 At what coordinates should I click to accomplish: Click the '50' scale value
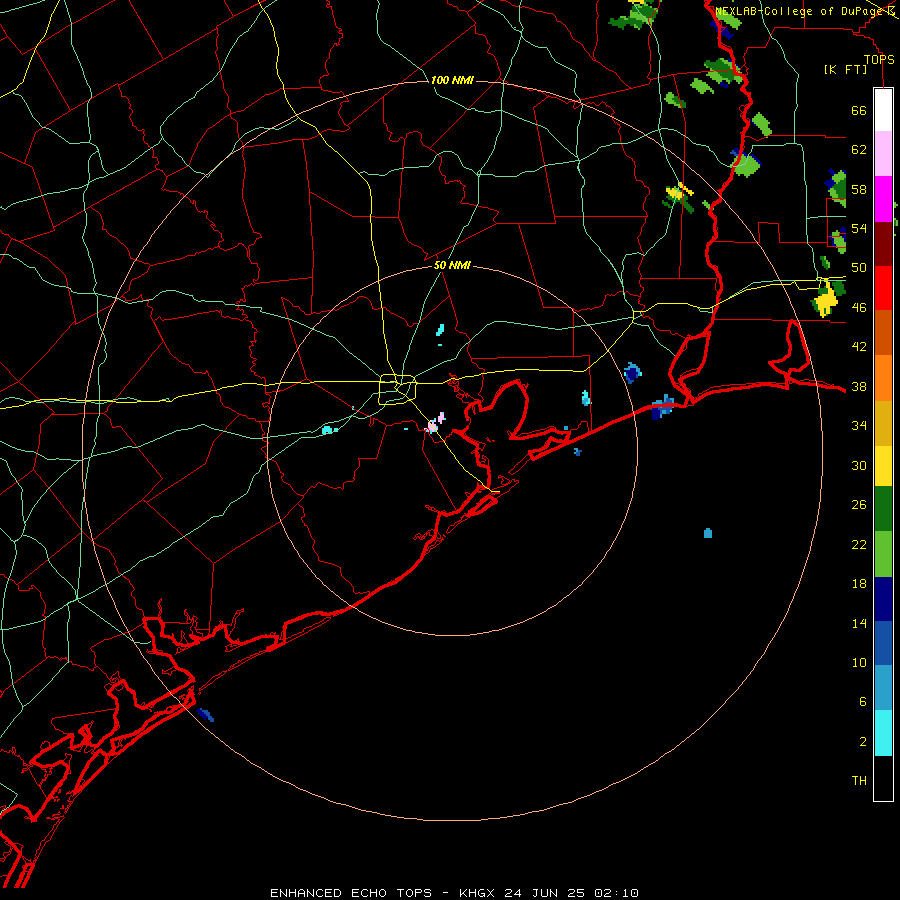859,268
